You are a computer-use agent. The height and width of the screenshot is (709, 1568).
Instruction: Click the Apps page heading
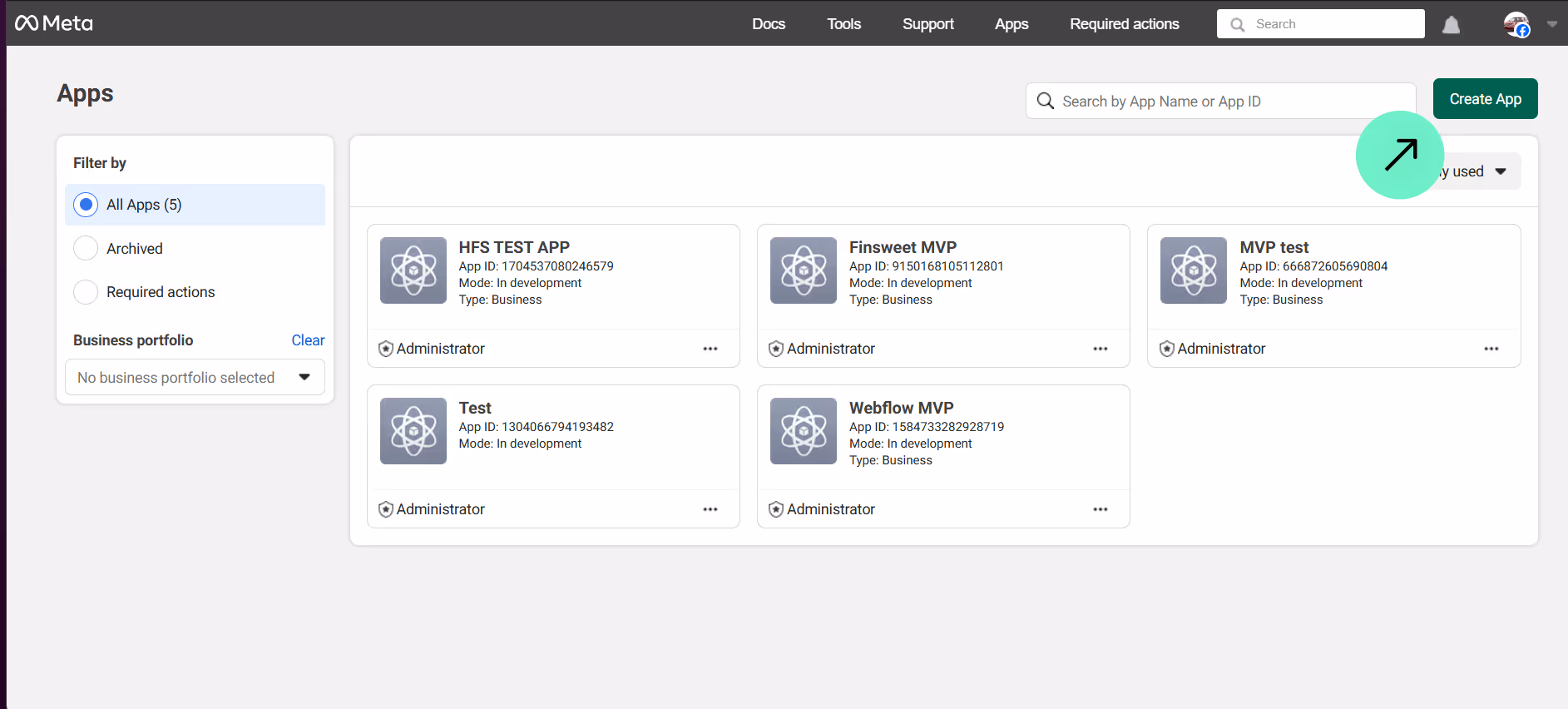click(x=85, y=93)
